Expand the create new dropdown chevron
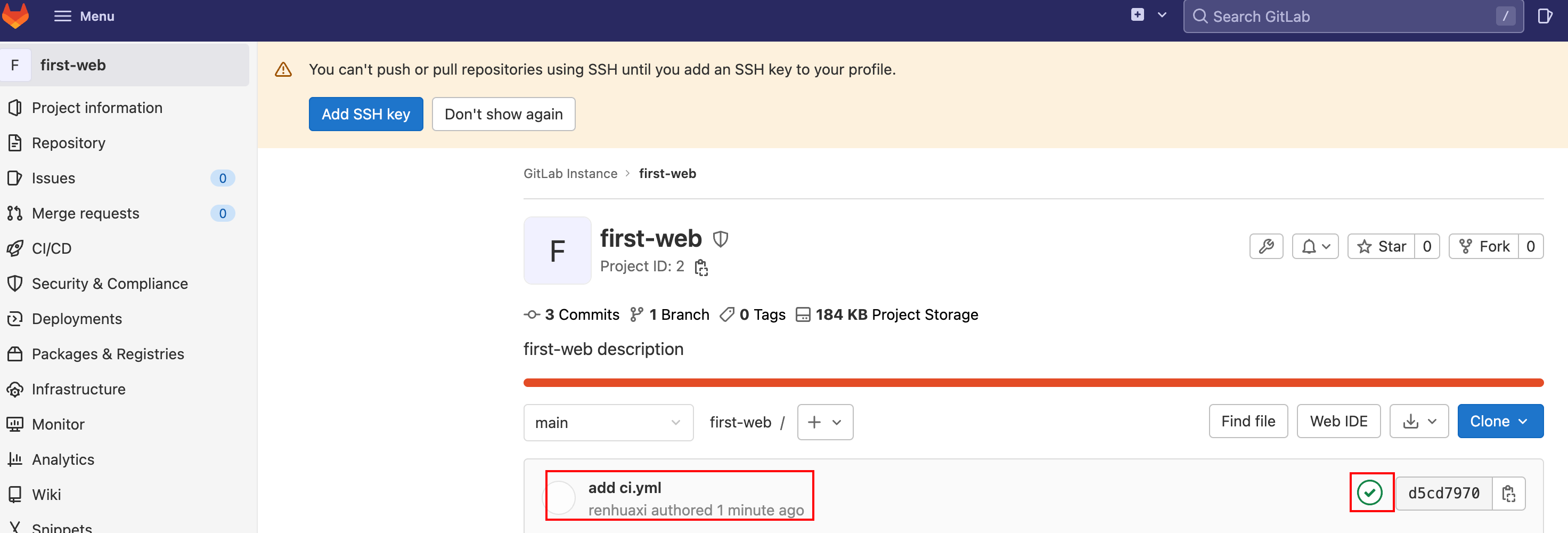1568x533 pixels. (1162, 15)
